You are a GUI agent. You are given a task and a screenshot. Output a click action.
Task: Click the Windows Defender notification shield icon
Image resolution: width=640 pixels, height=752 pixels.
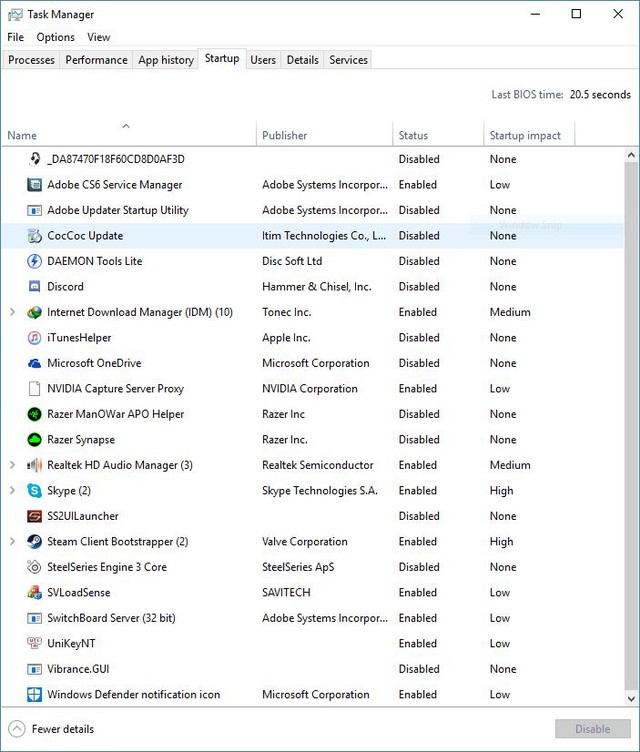point(34,694)
